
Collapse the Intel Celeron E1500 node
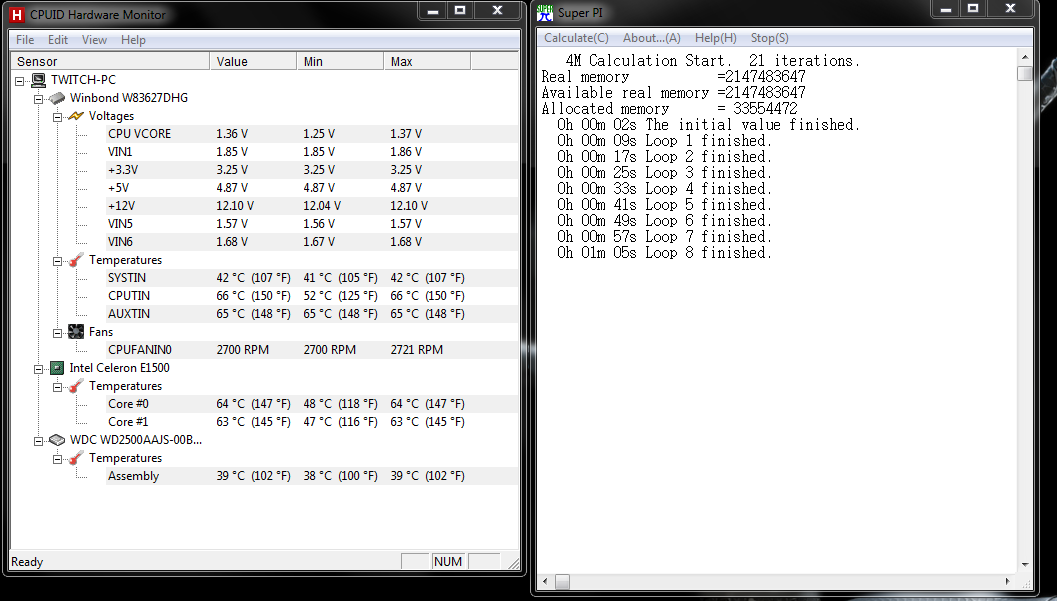[38, 369]
